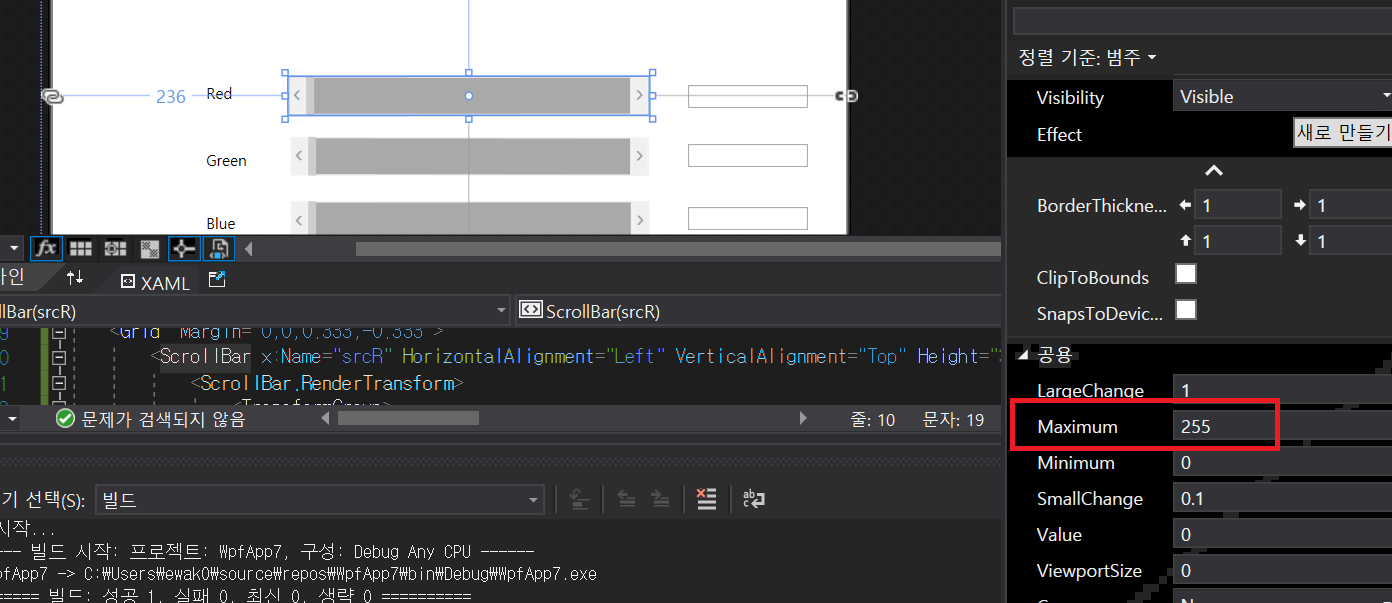
Task: Click the left BorderThickness field
Action: 1239,205
